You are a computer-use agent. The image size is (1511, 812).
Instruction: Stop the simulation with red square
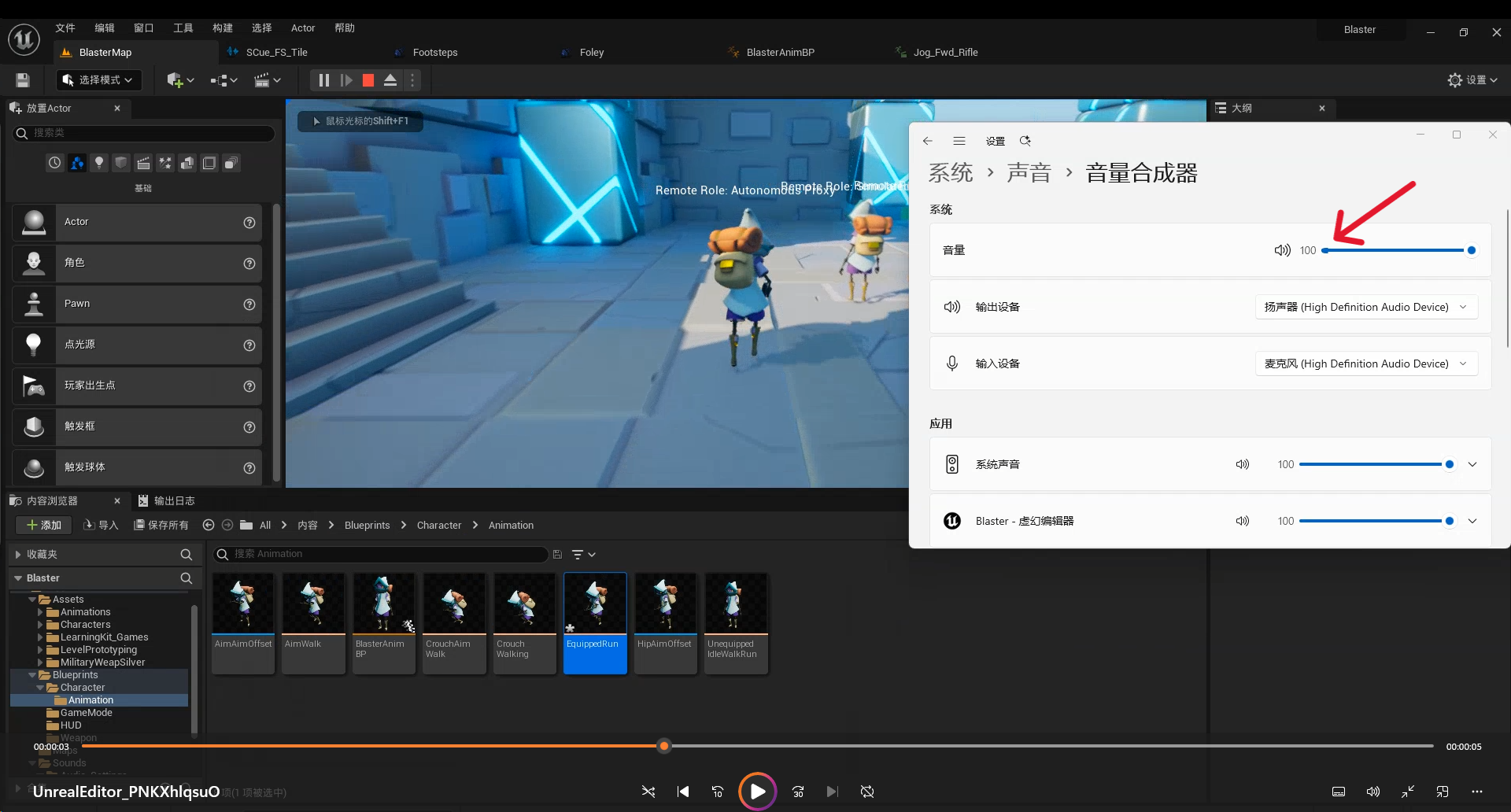point(368,80)
